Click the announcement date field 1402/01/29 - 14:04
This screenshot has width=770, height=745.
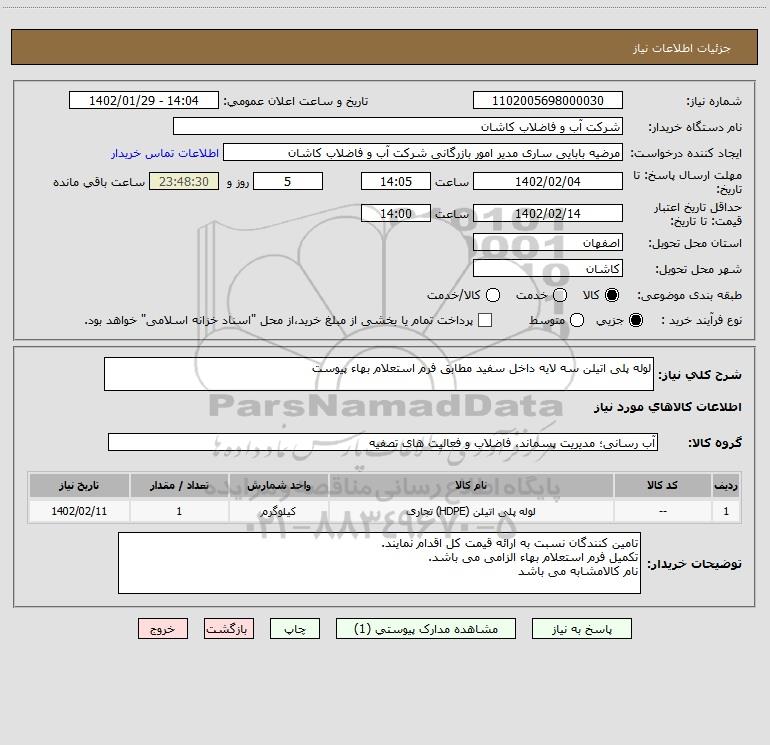144,101
